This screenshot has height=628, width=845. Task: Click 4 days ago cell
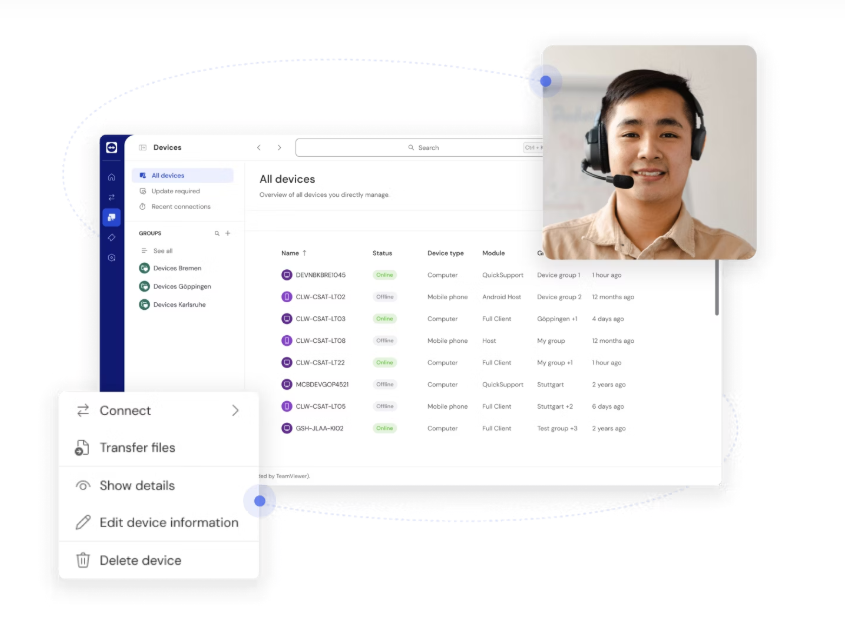608,319
